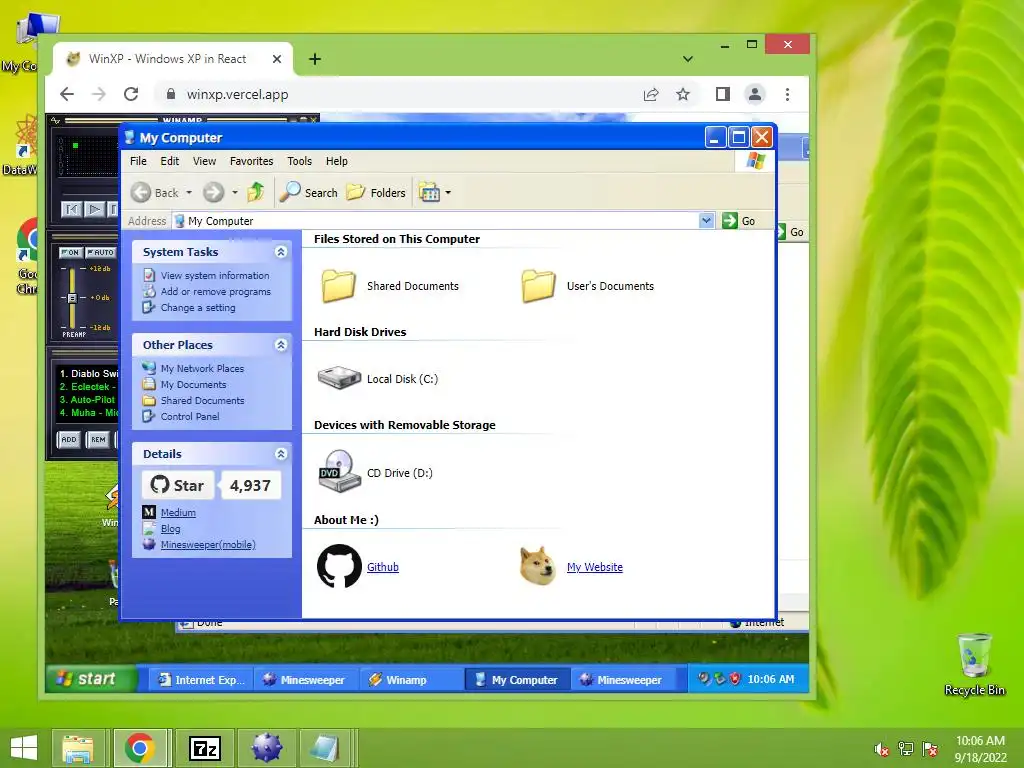Switch to Winamp taskbar item
The image size is (1024, 768).
(x=412, y=680)
